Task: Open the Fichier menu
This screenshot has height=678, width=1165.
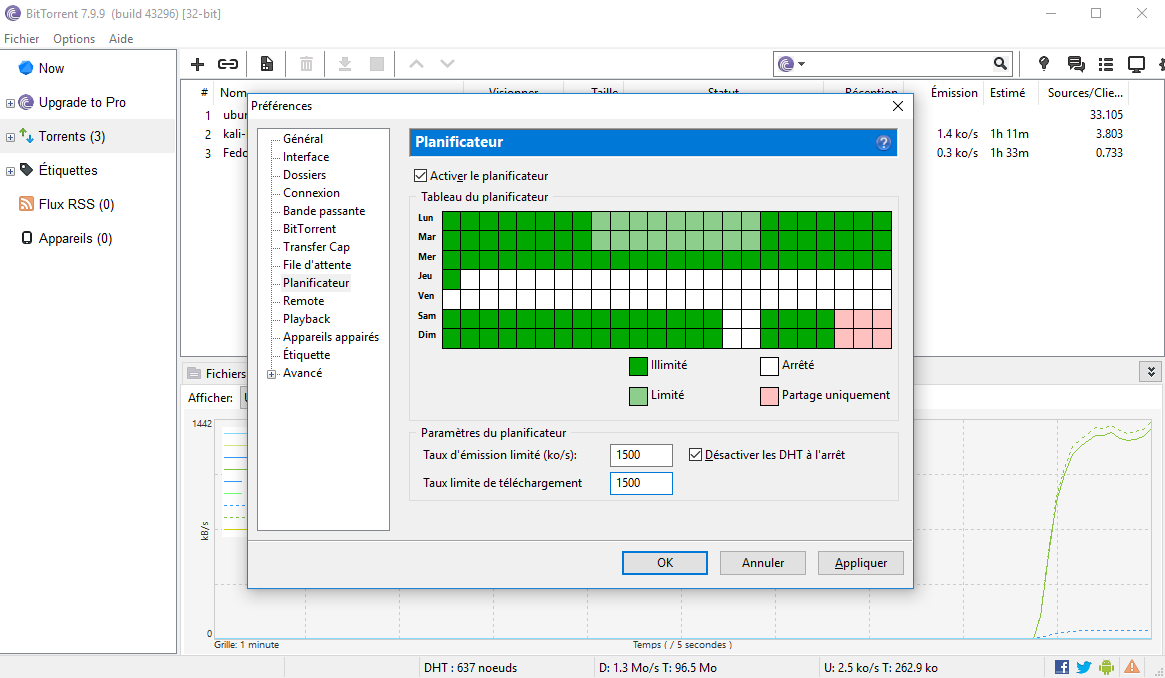Action: click(x=22, y=39)
